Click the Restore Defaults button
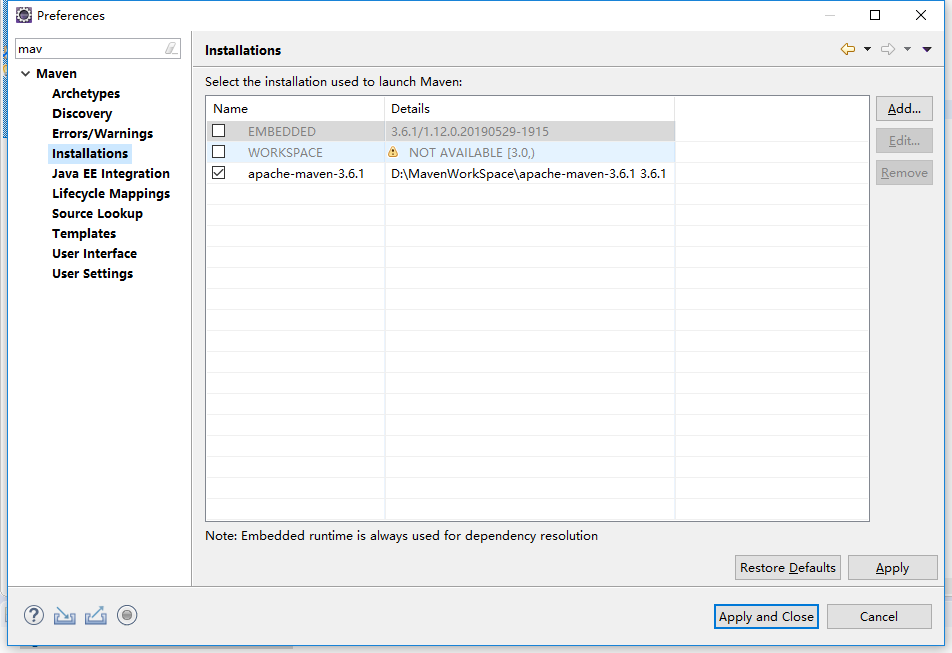Image resolution: width=952 pixels, height=653 pixels. pyautogui.click(x=787, y=567)
